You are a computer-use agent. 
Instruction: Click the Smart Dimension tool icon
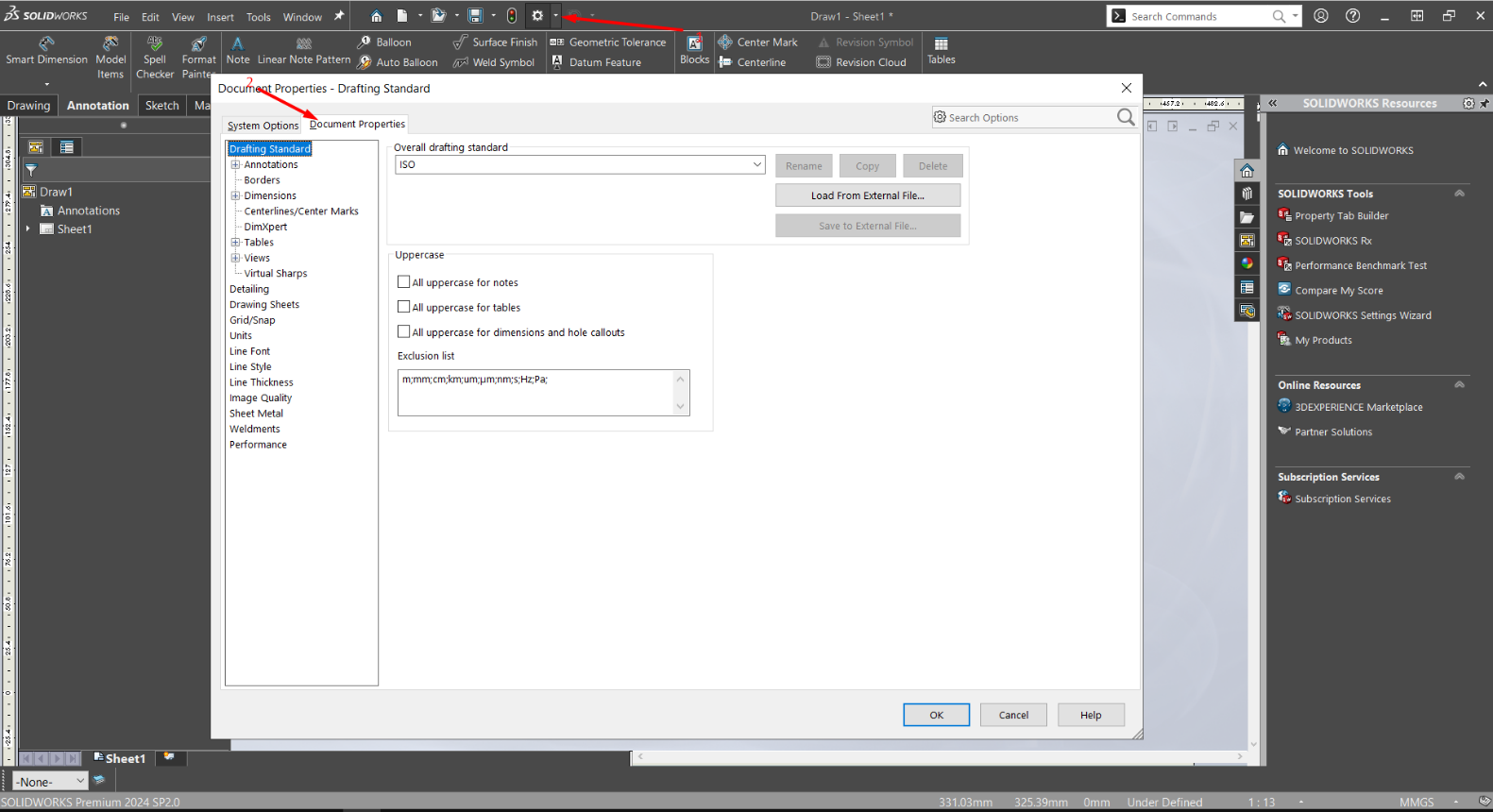tap(46, 43)
